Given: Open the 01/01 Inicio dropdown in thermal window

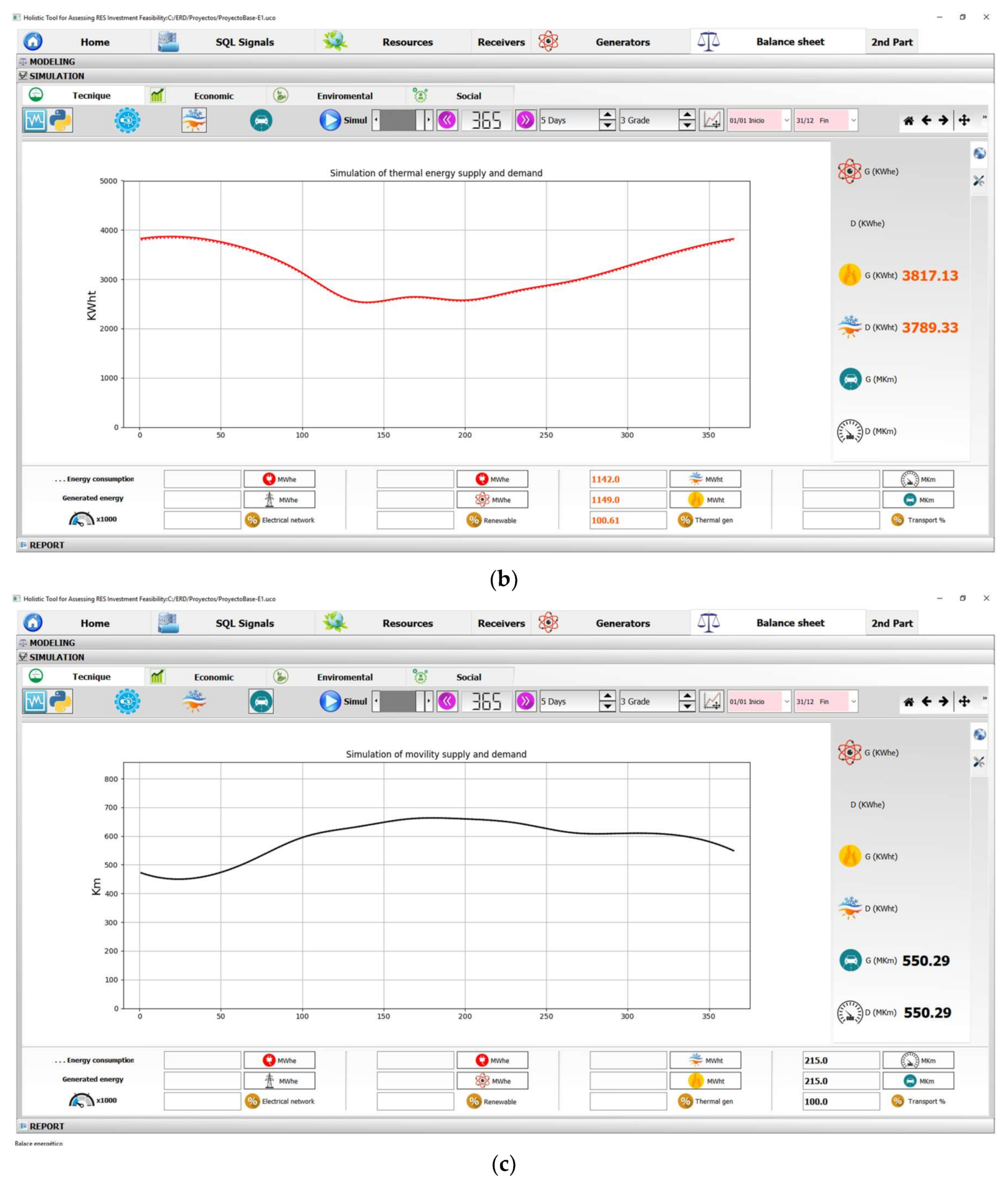Looking at the screenshot, I should 786,120.
